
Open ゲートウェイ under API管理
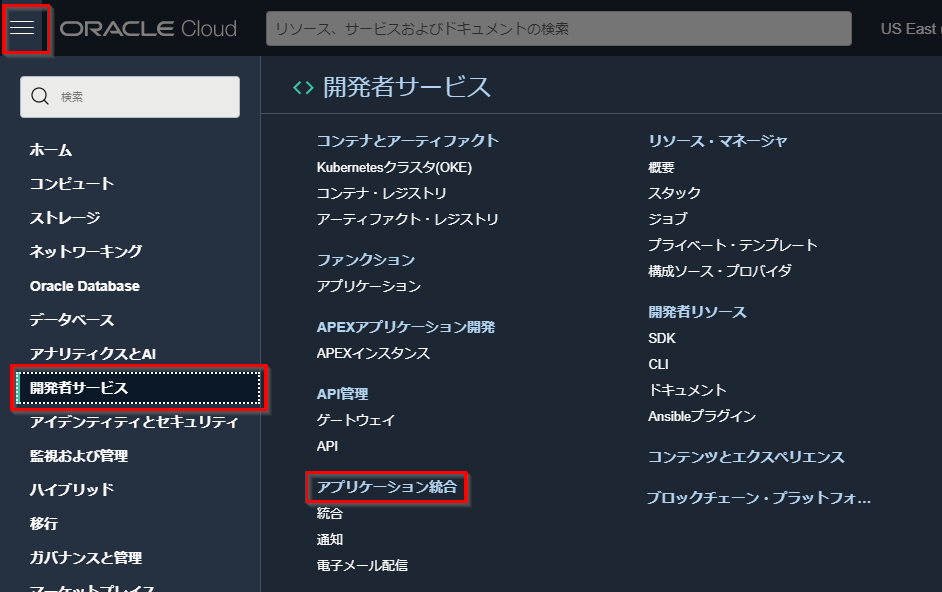tap(356, 420)
